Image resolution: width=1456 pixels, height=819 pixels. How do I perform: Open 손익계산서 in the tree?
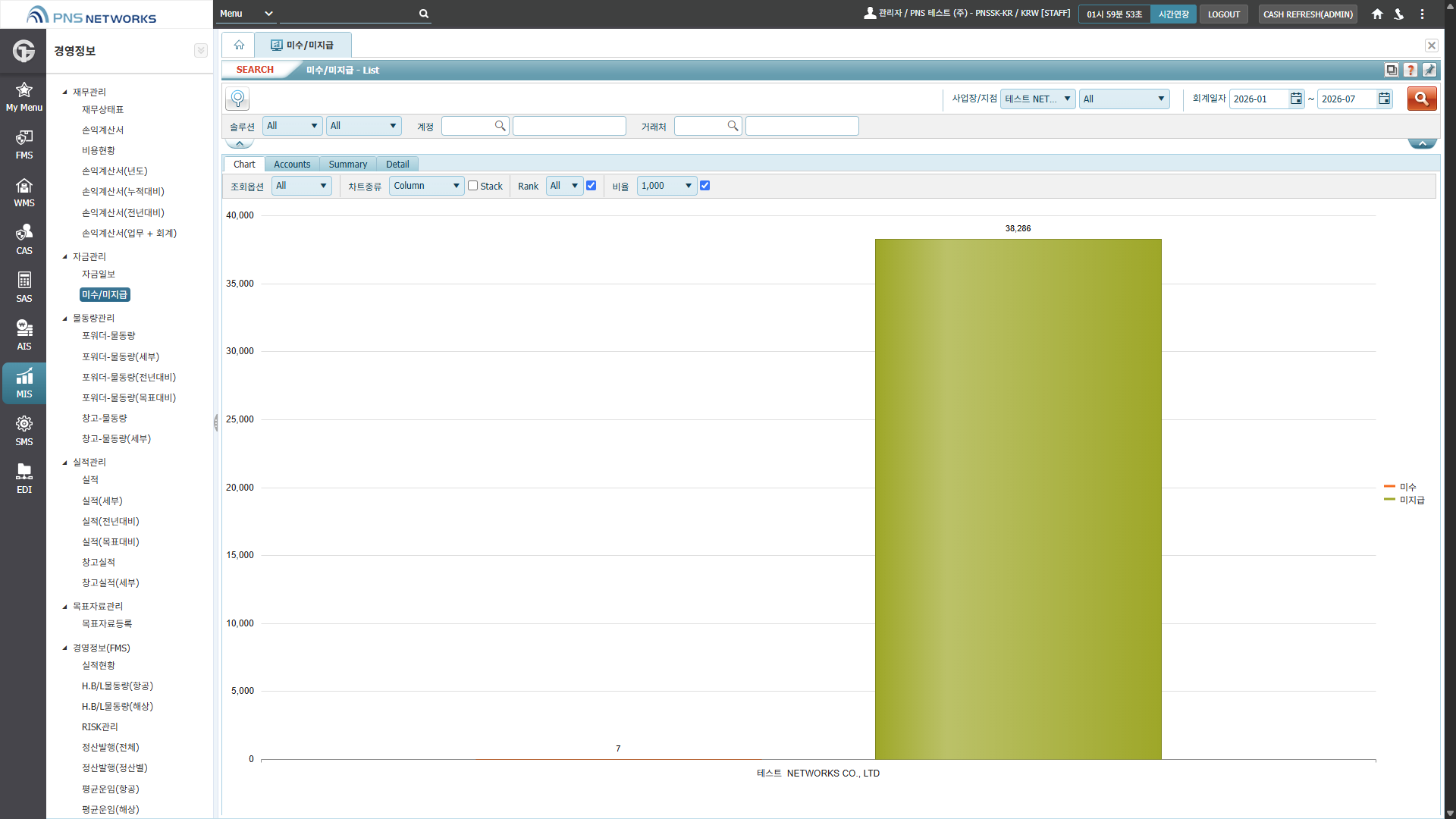[102, 130]
